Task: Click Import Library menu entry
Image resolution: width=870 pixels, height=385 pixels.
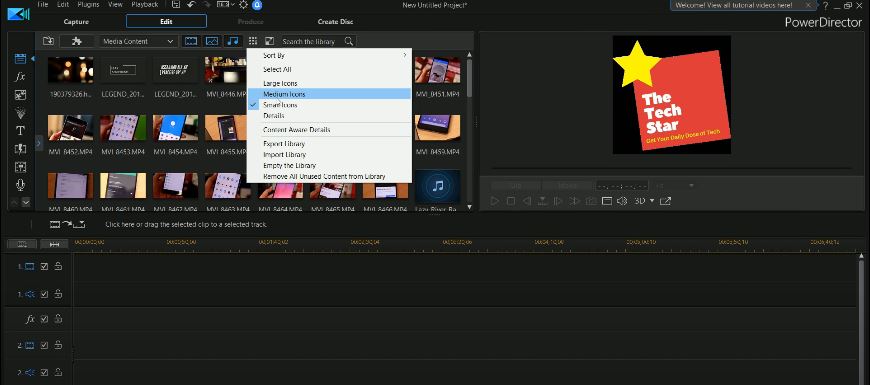Action: (x=330, y=155)
